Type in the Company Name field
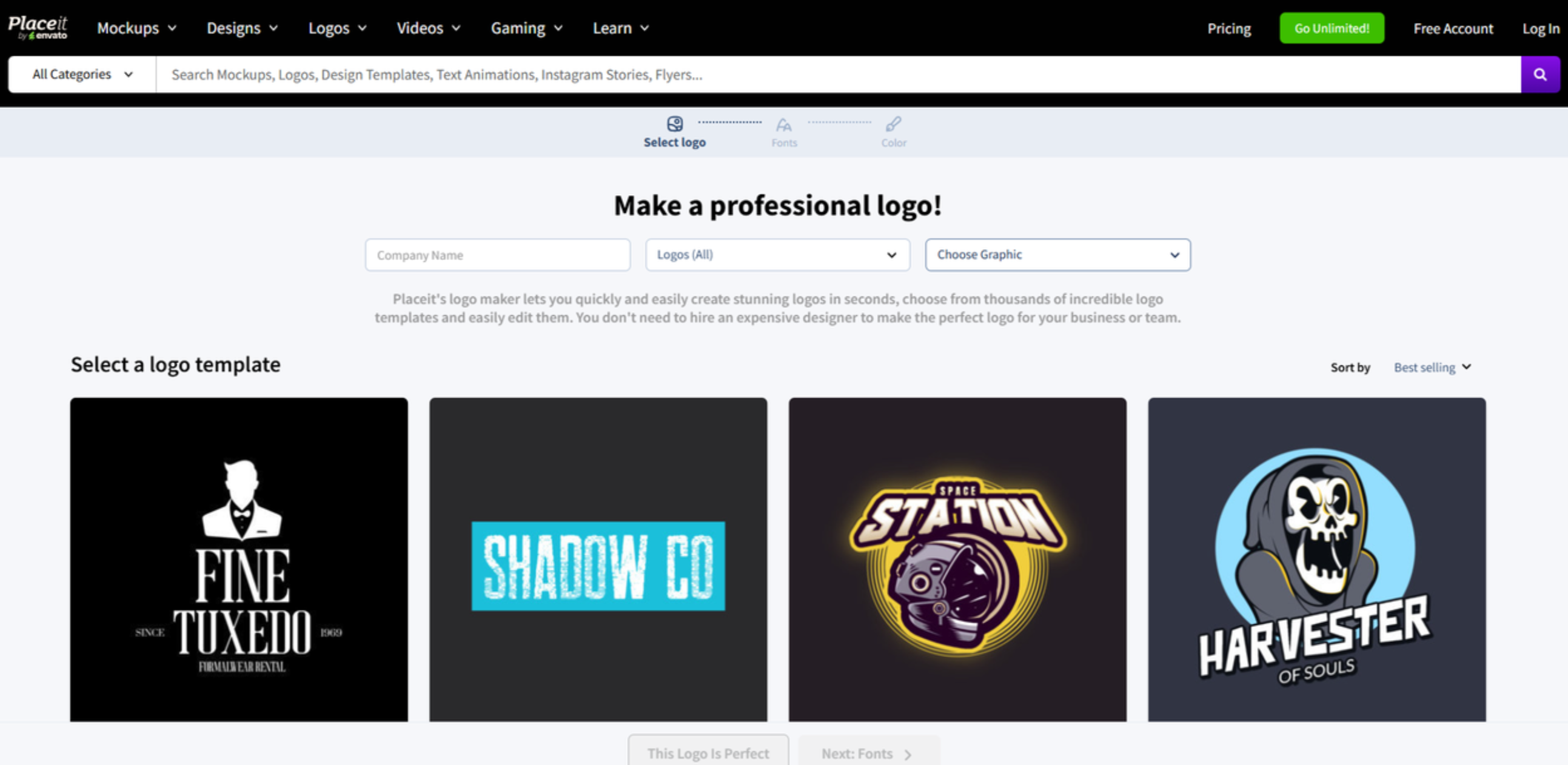 pos(497,255)
